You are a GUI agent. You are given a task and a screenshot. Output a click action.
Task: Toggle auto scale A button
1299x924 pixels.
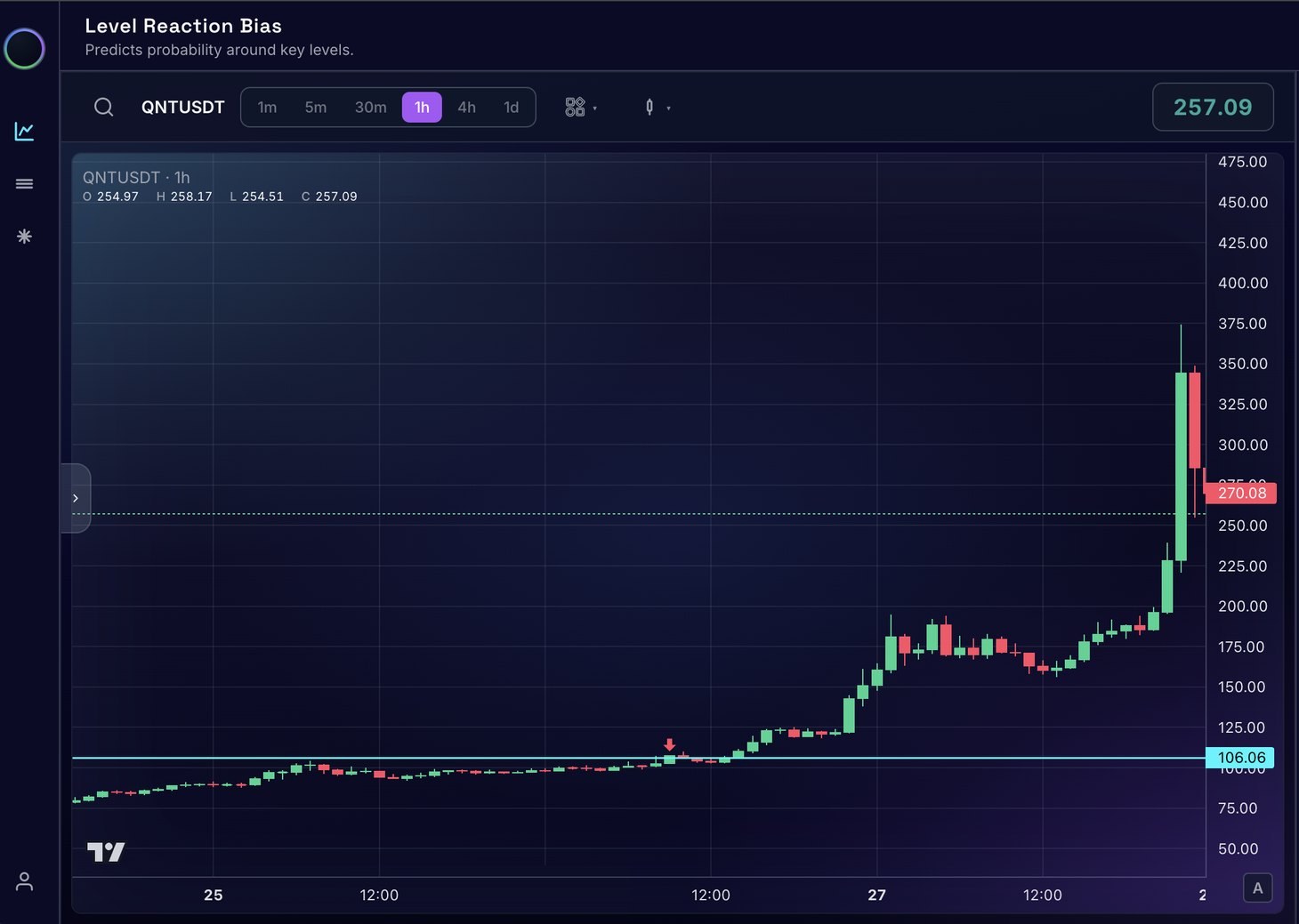click(1257, 888)
